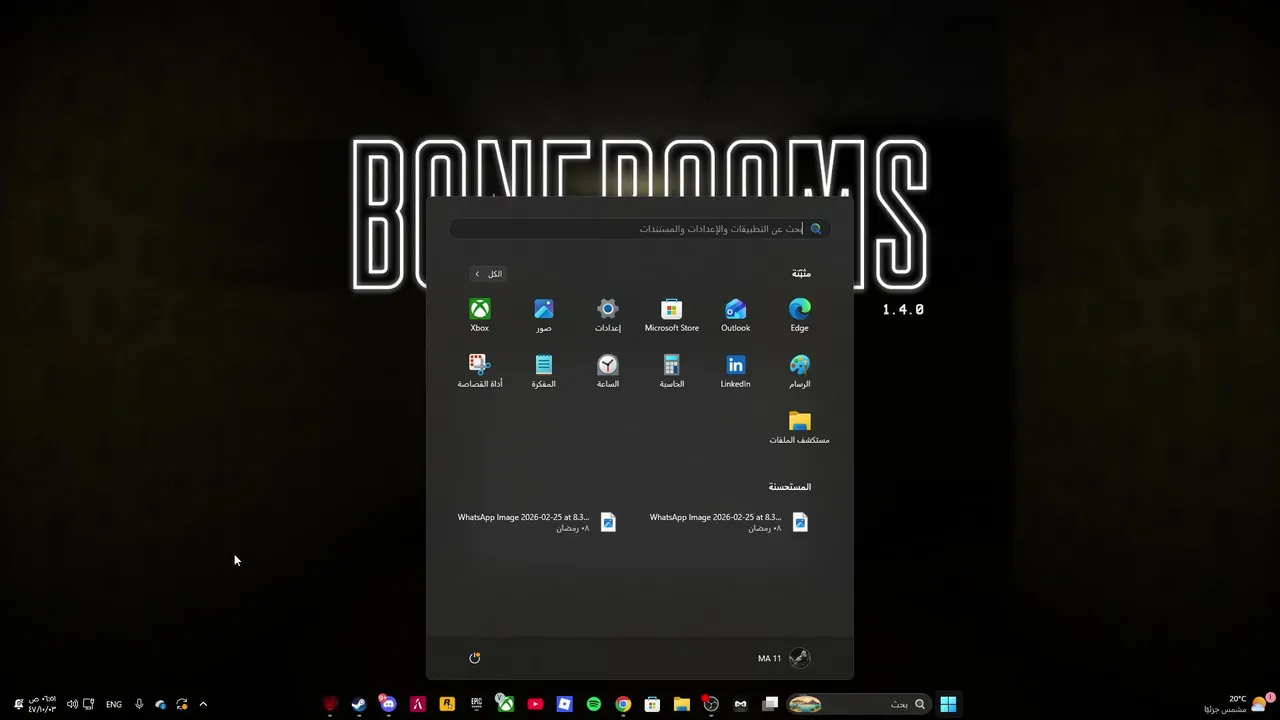Viewport: 1280px width, 720px height.
Task: Open Snipping Tool (أداة القصاصة)
Action: (x=480, y=371)
